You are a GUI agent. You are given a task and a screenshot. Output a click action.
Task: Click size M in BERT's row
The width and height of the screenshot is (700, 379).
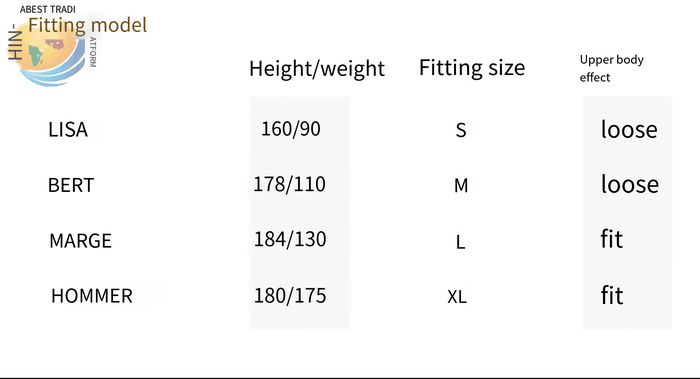click(461, 185)
